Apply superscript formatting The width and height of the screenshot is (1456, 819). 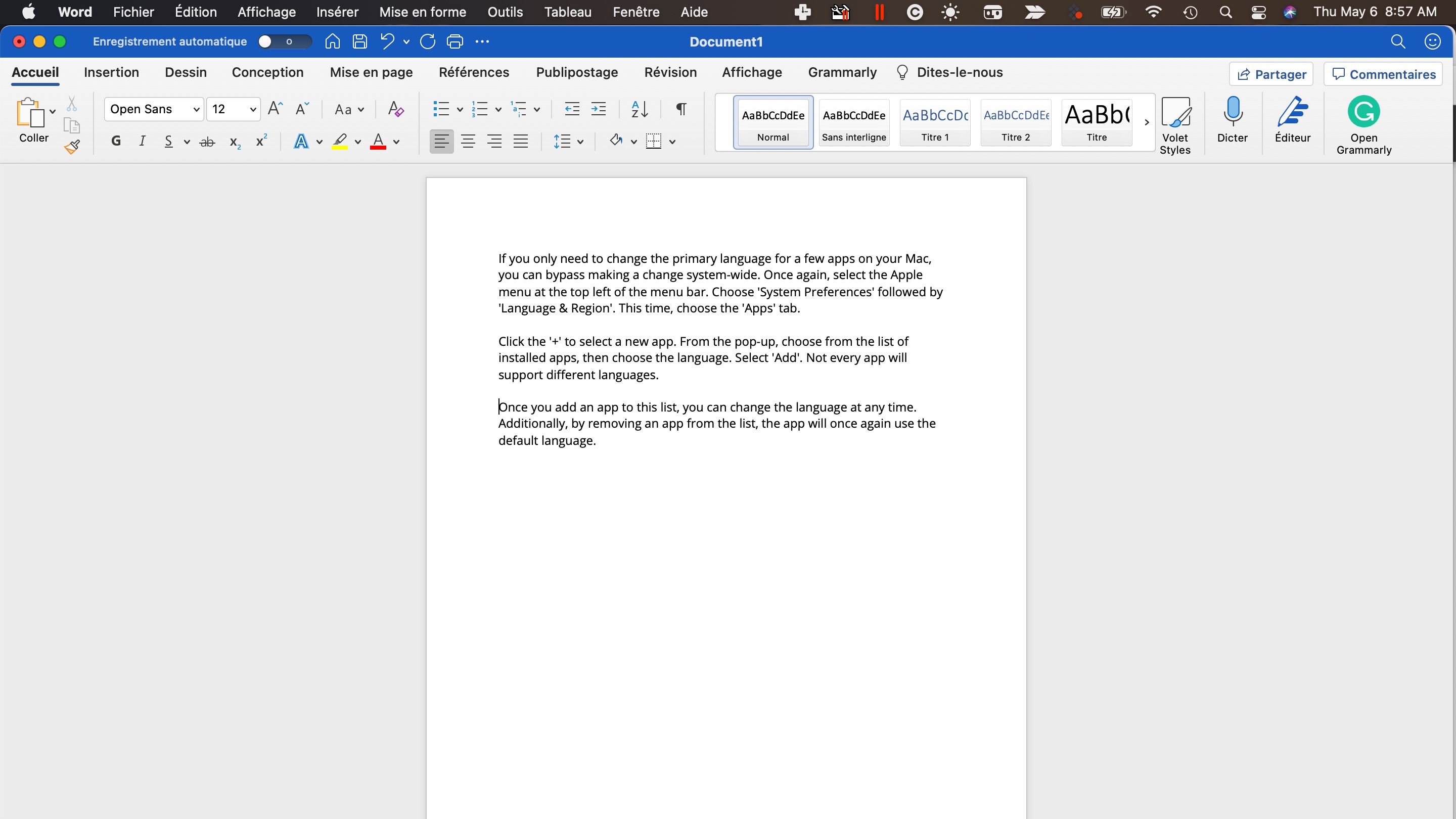point(261,141)
